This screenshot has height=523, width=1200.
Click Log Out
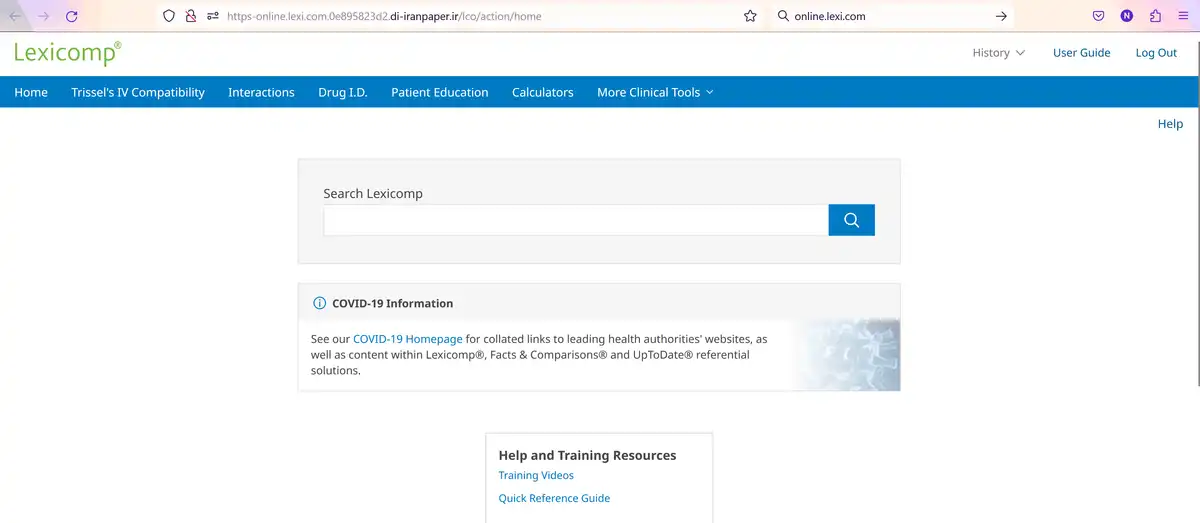1156,53
